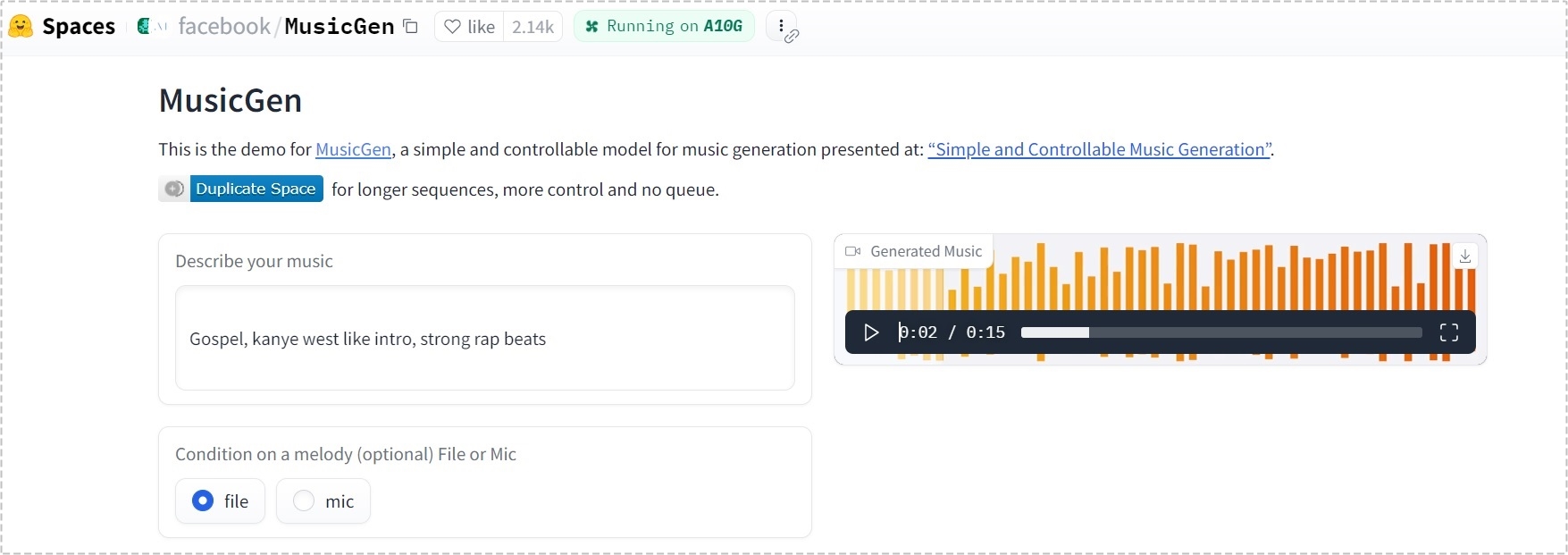The height and width of the screenshot is (555, 1568).
Task: Click the 0:02 / 0:15 playback time
Action: [952, 332]
